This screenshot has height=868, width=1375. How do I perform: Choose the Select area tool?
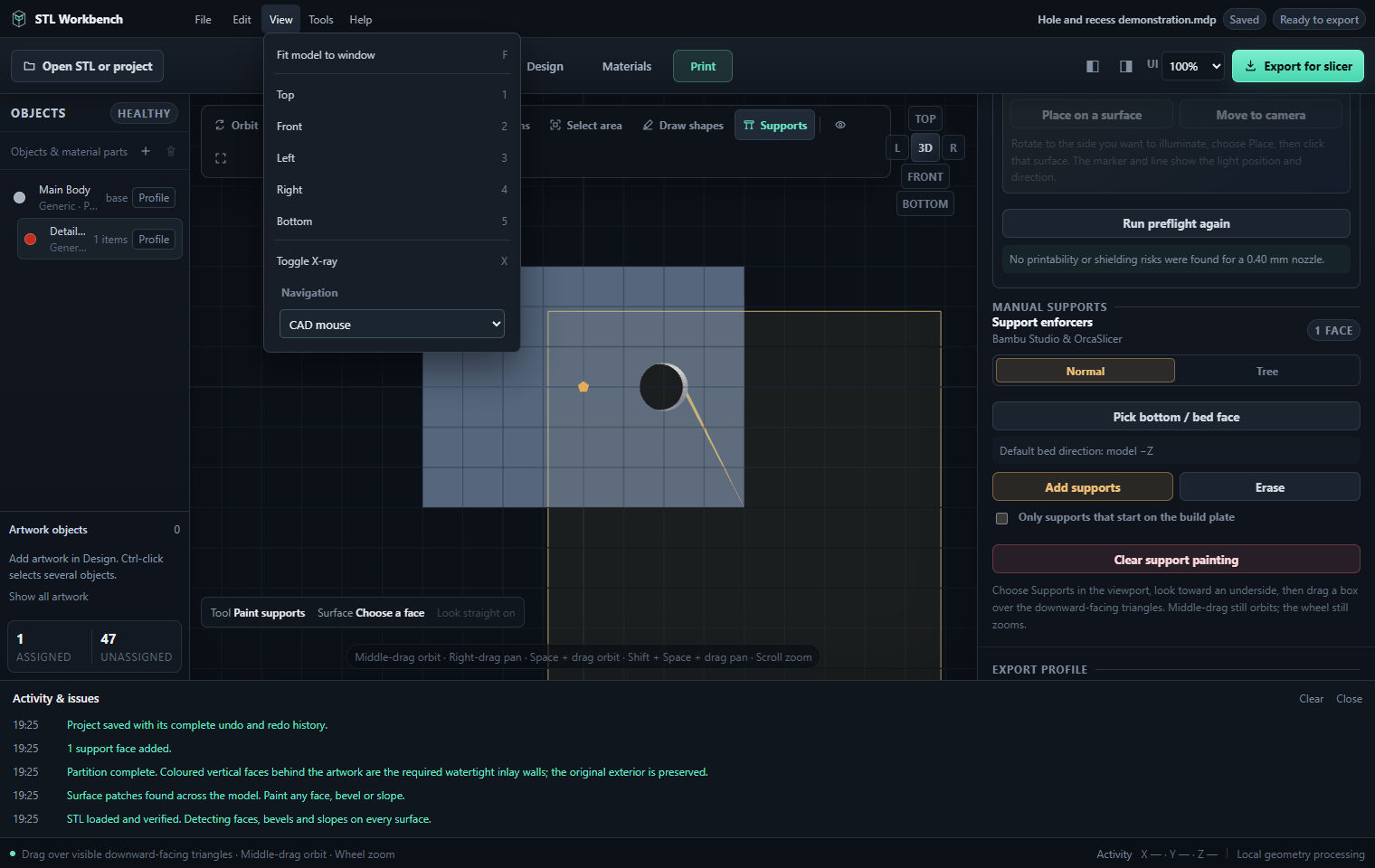point(586,126)
